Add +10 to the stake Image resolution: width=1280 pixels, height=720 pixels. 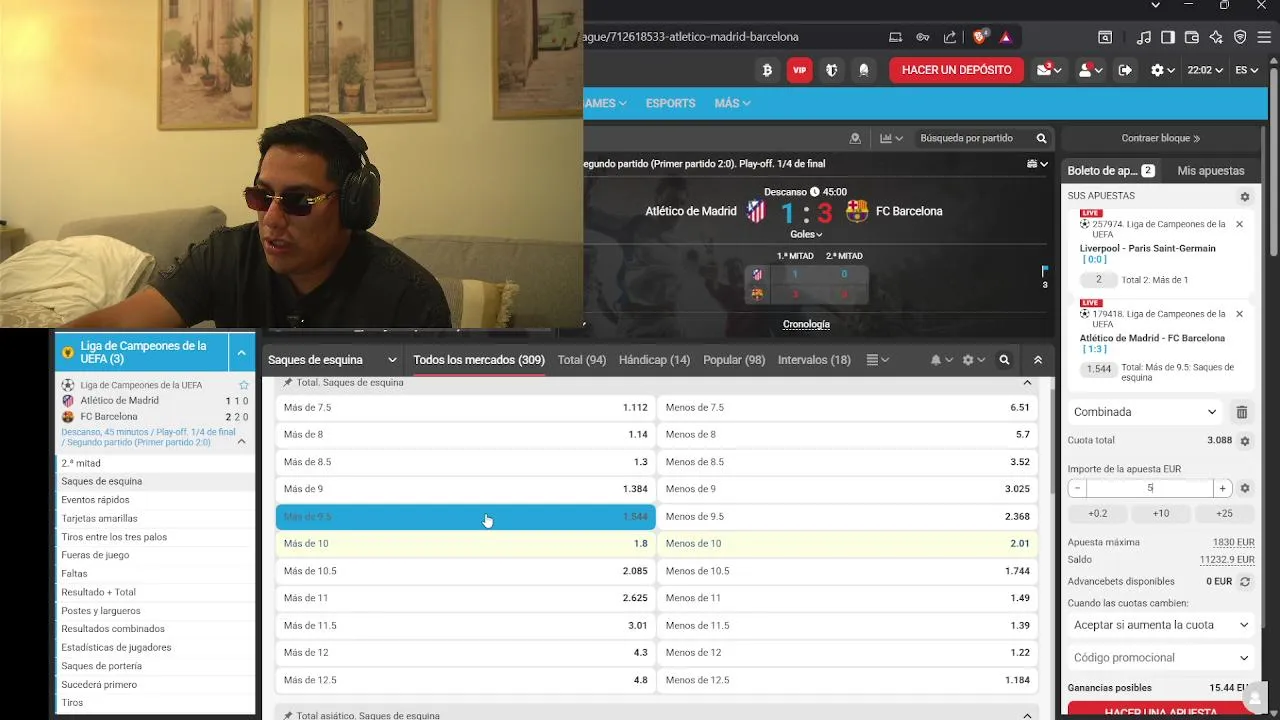(1161, 513)
